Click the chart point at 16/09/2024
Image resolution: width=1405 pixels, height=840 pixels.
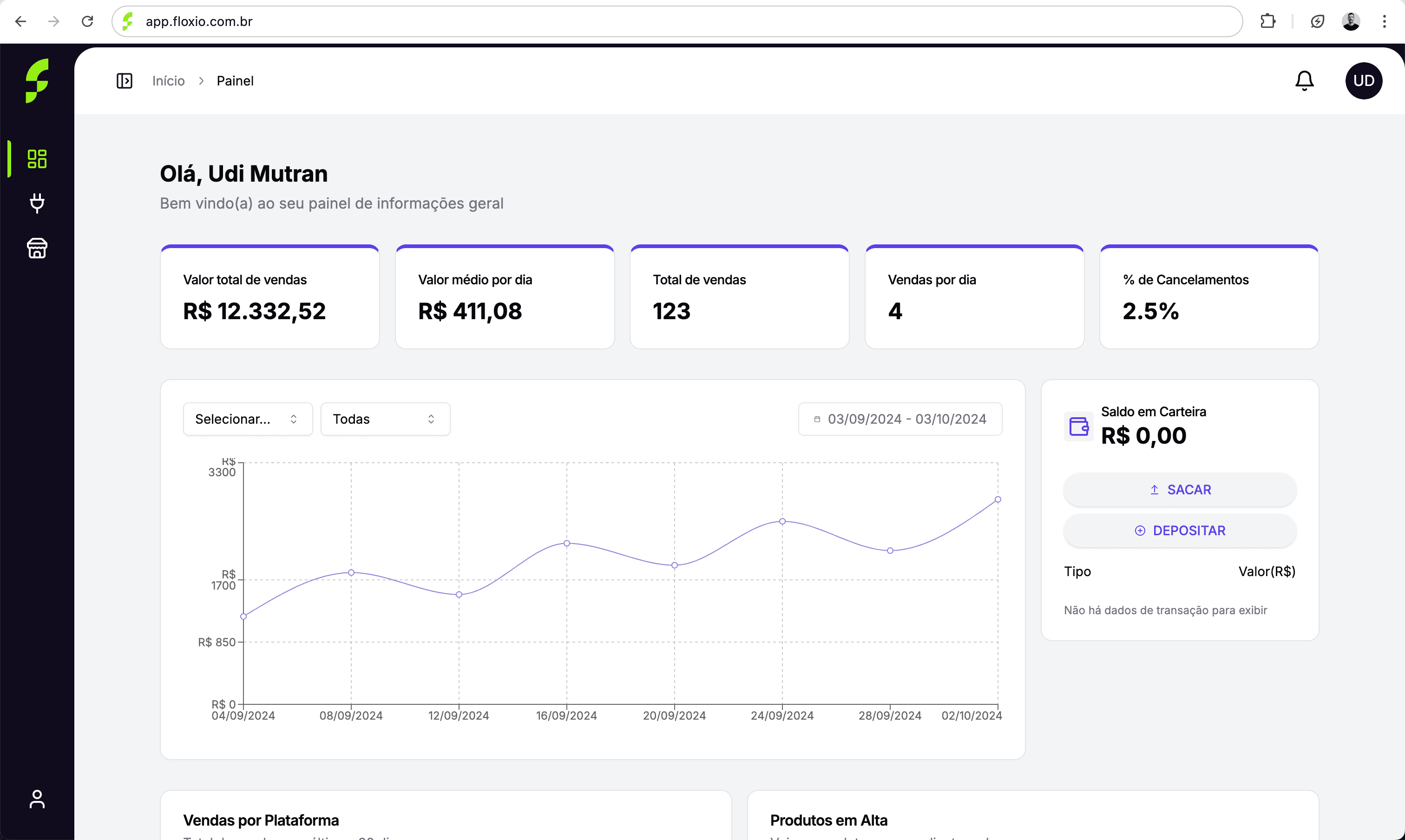pyautogui.click(x=566, y=544)
